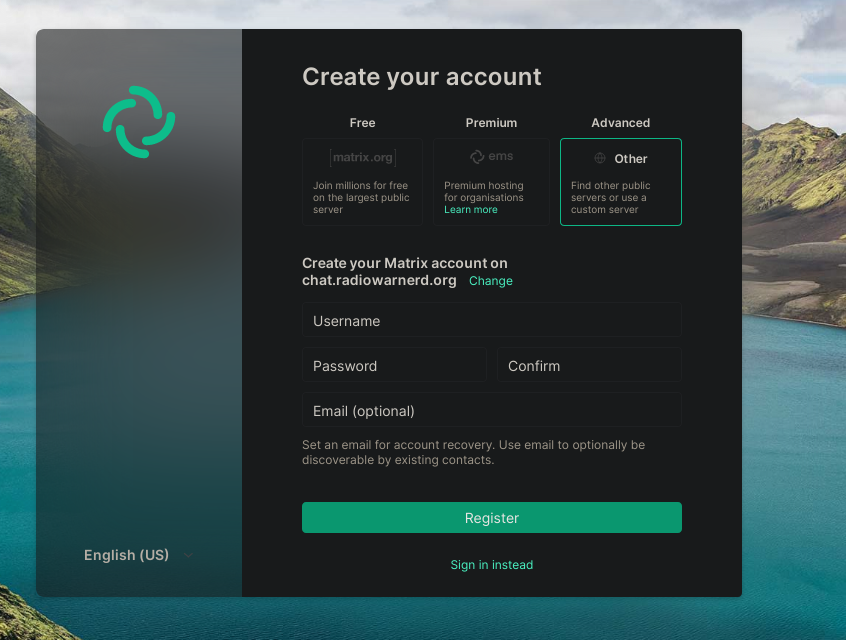
Task: Click the ems logo icon
Action: [x=477, y=158]
